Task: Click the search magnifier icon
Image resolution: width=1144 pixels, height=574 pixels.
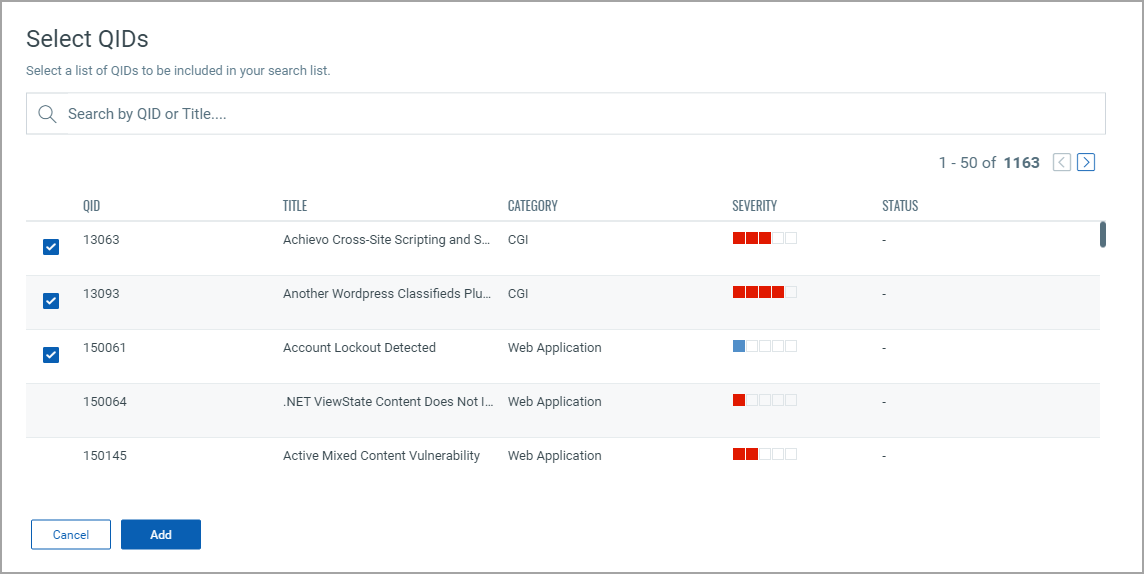Action: point(47,114)
